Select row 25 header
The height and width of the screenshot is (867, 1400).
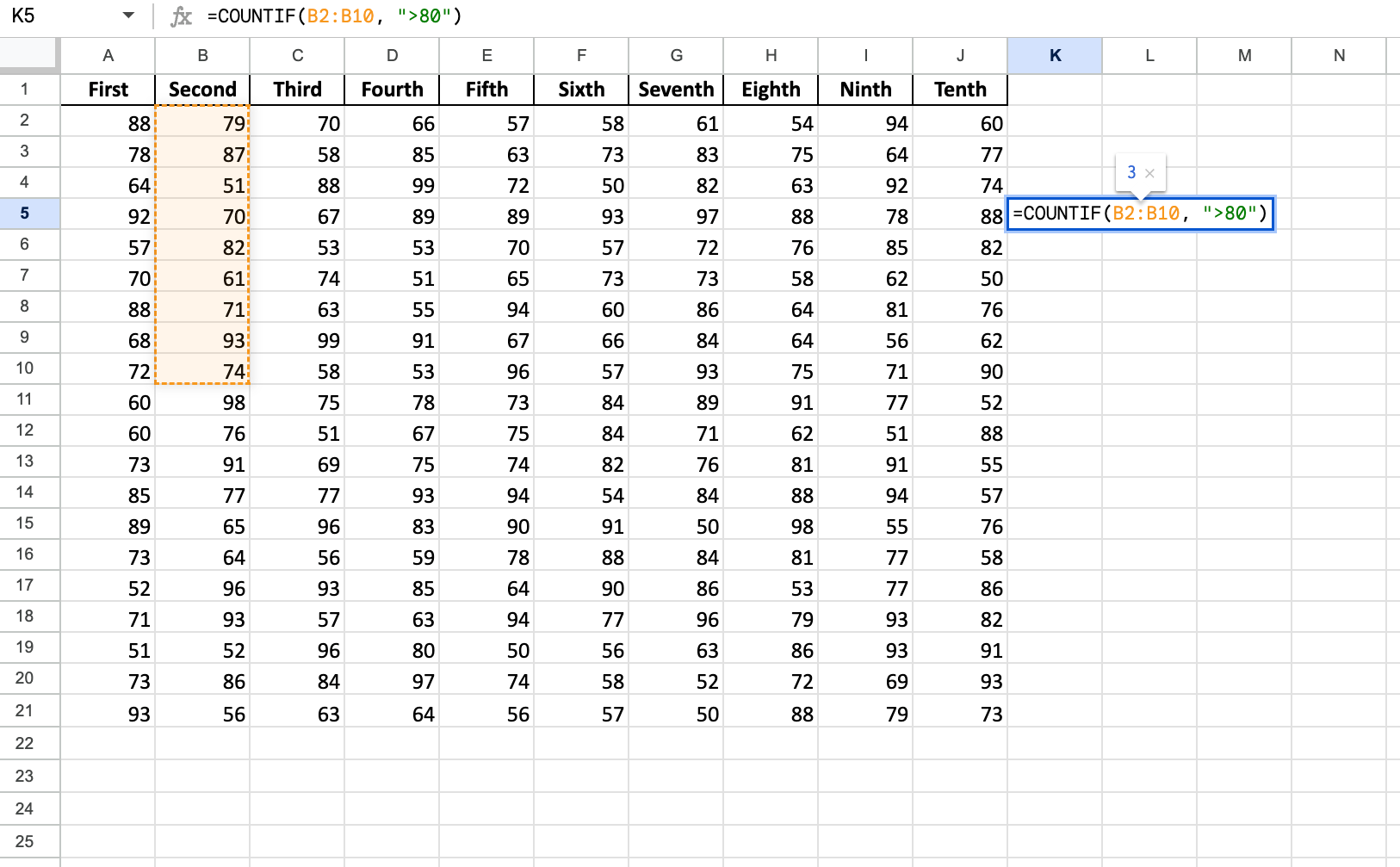(x=29, y=841)
